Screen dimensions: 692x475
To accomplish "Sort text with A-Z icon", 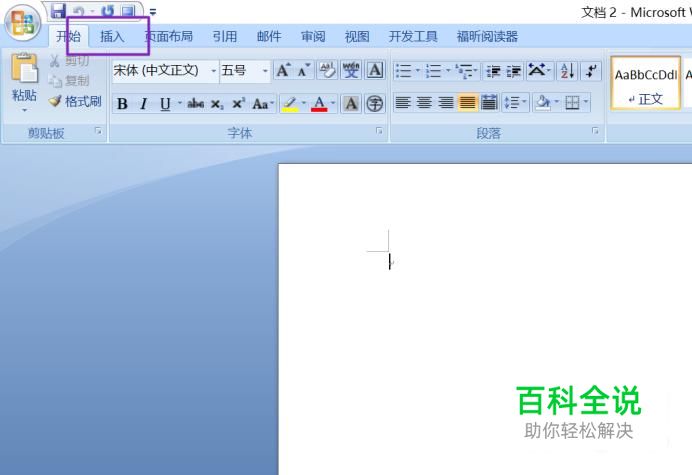I will [568, 71].
